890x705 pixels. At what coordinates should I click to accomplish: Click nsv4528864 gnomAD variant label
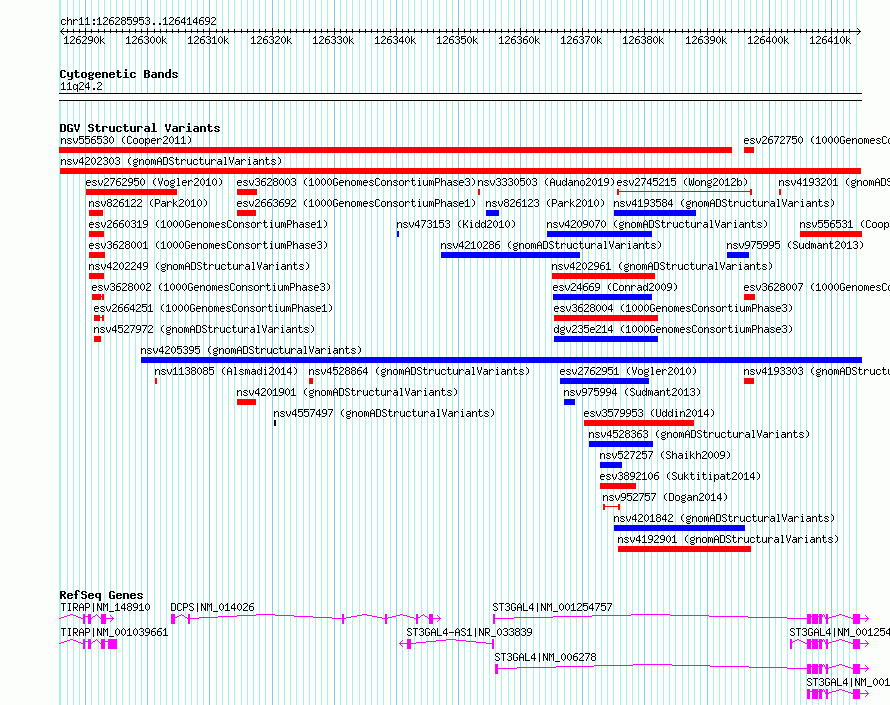tap(419, 371)
